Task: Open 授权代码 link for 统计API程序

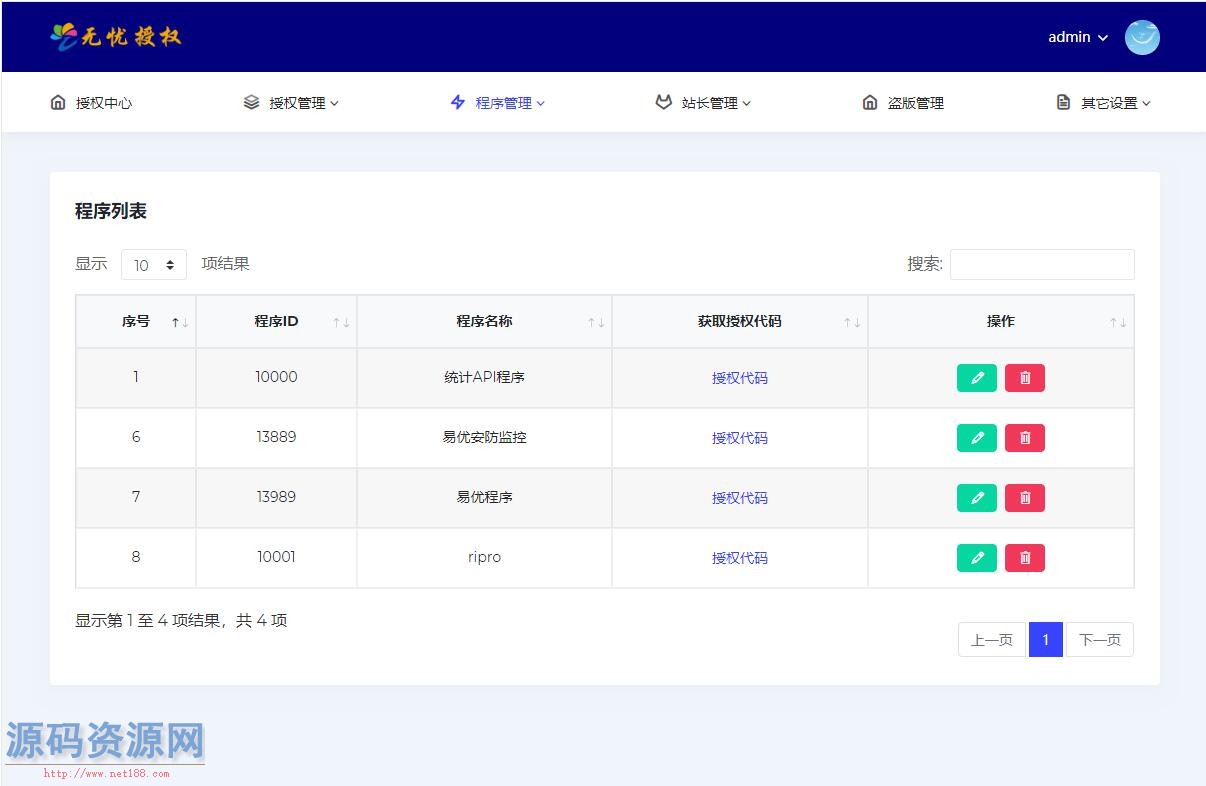Action: pos(740,378)
